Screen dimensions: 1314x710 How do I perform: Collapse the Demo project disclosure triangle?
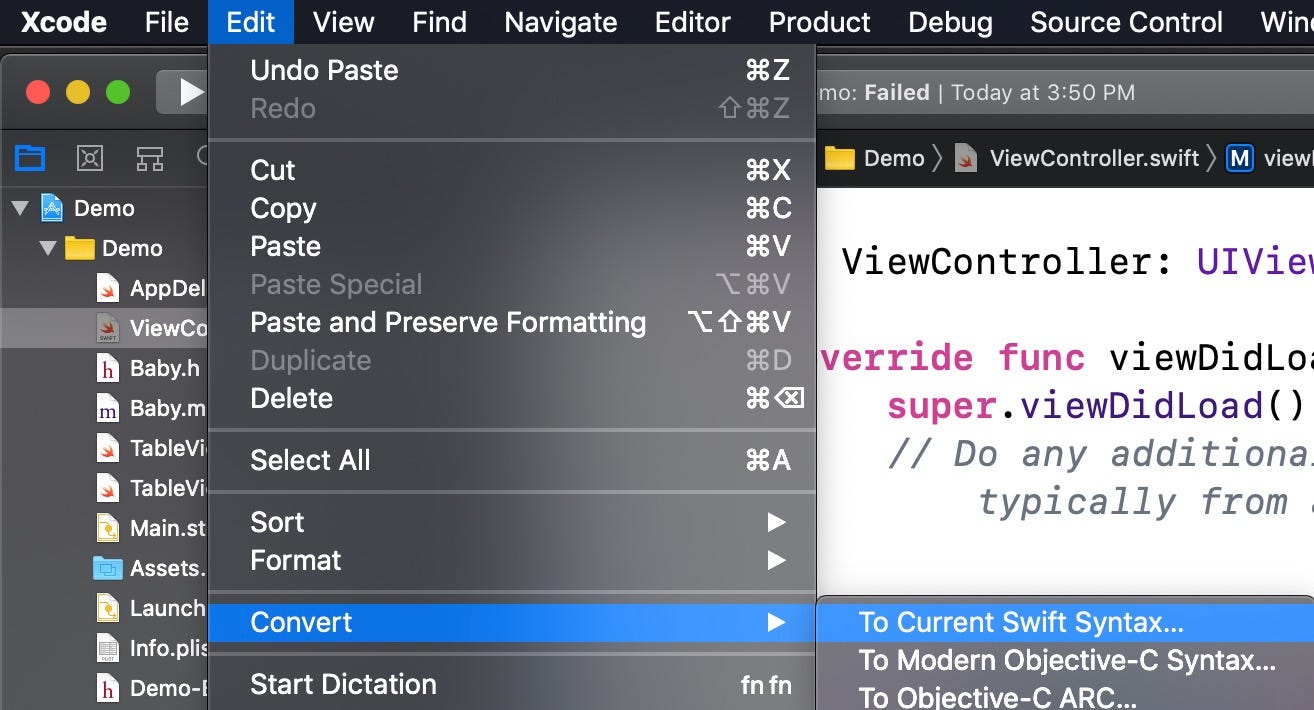pos(19,208)
